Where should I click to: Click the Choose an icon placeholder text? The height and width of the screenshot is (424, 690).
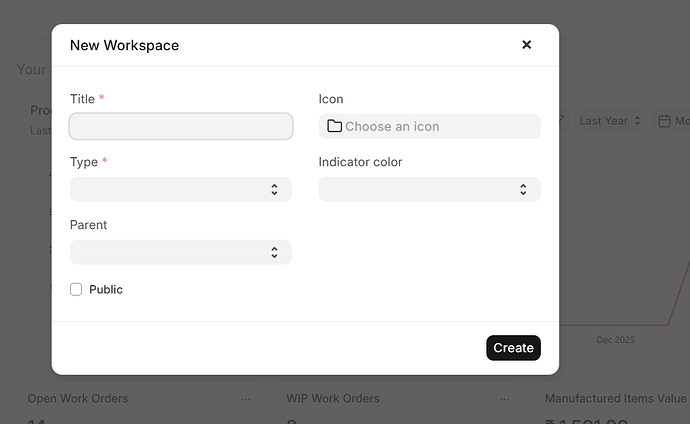point(392,126)
